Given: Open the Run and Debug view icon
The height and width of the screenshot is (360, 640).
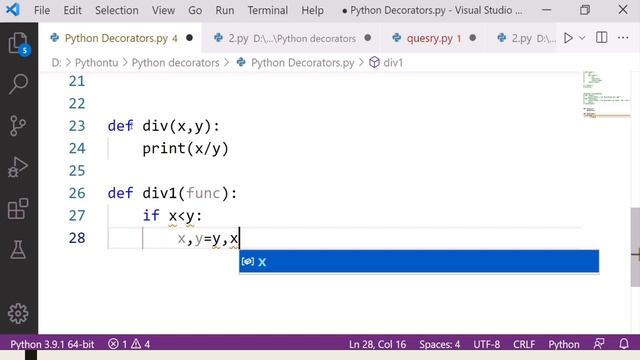Looking at the screenshot, I should (x=18, y=167).
